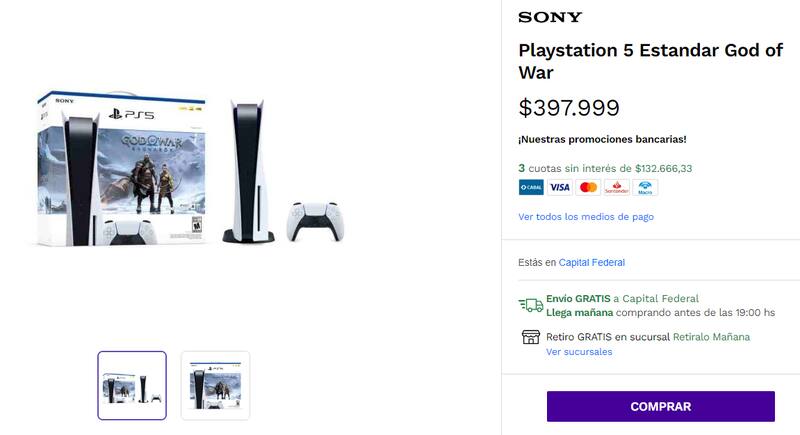Click the Sony brand logo

click(550, 17)
